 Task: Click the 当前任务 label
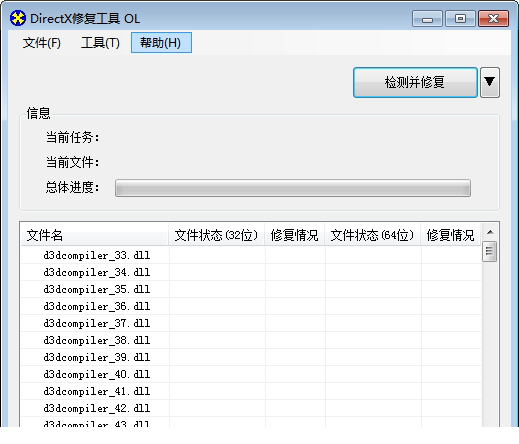[x=72, y=137]
